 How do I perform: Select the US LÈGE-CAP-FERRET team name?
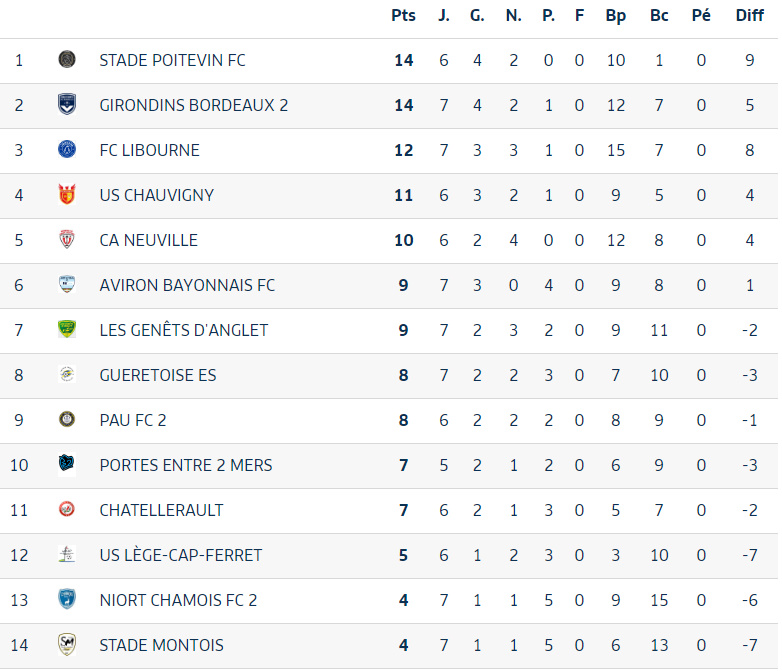click(181, 555)
